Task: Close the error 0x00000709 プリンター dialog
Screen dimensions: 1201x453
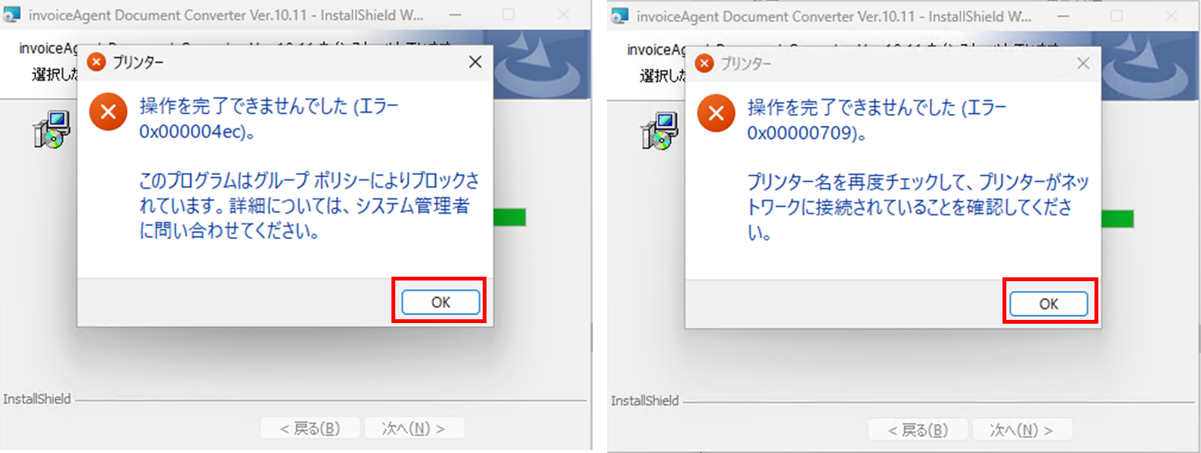Action: pyautogui.click(x=1082, y=63)
